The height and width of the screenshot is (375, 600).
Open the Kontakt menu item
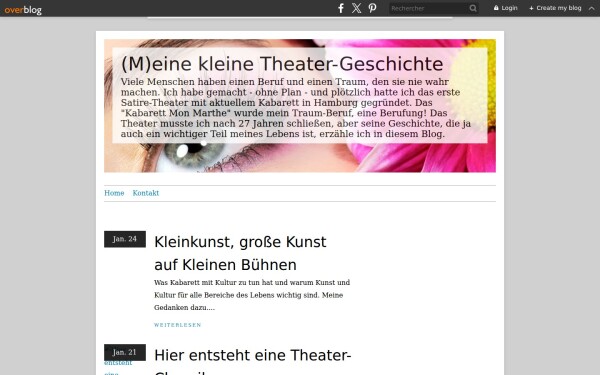click(x=146, y=193)
